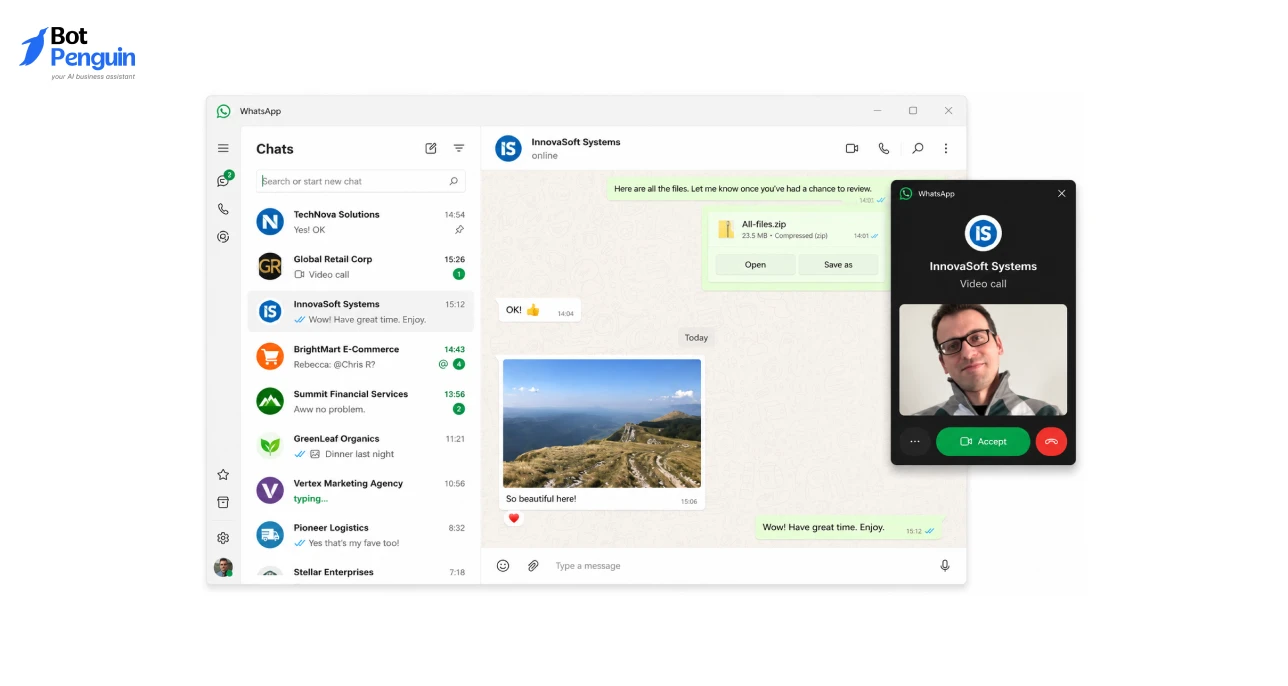Viewport: 1288px width, 686px height.
Task: Click Open on All-files.zip
Action: [755, 265]
